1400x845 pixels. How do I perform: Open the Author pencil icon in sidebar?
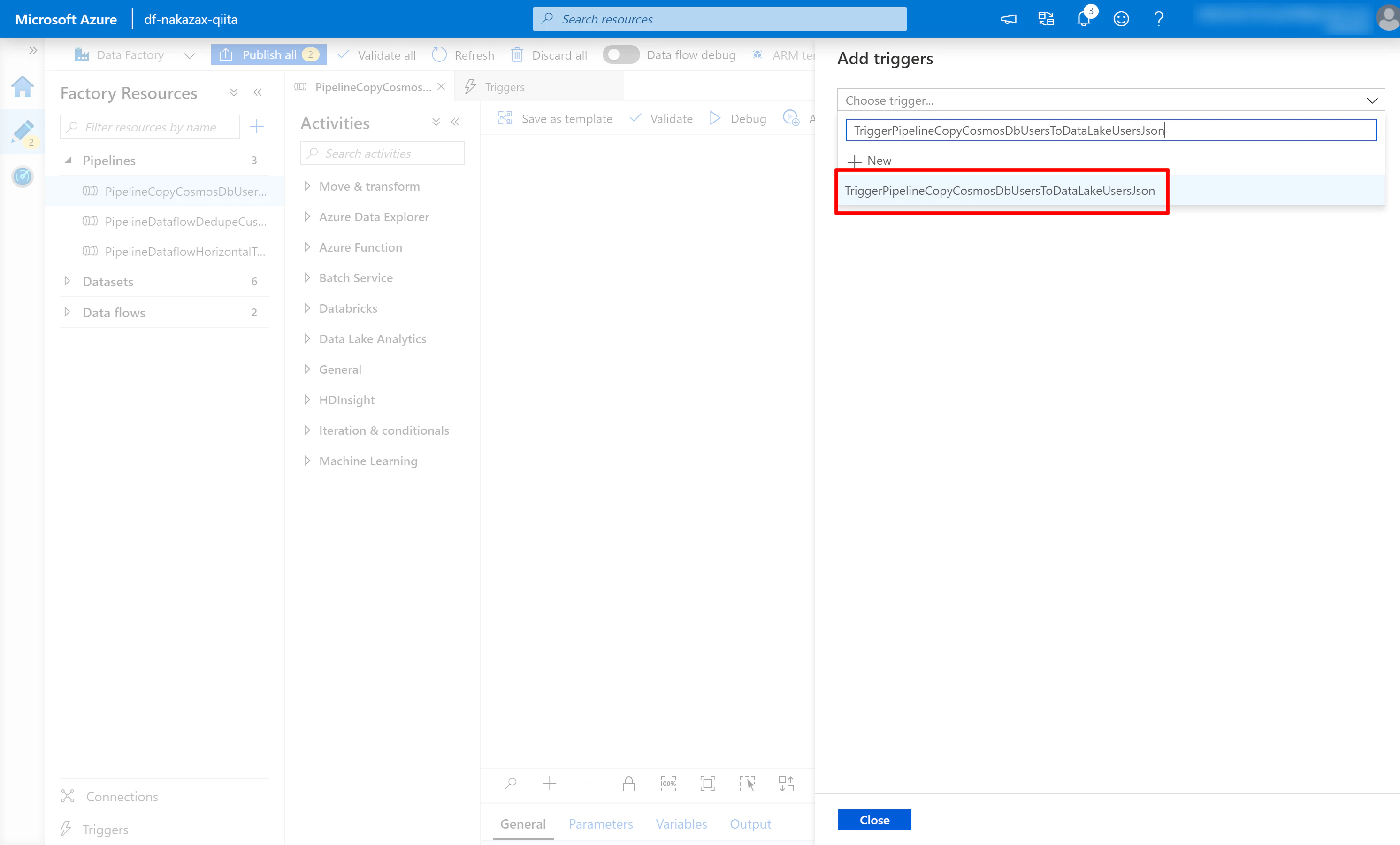[x=23, y=132]
